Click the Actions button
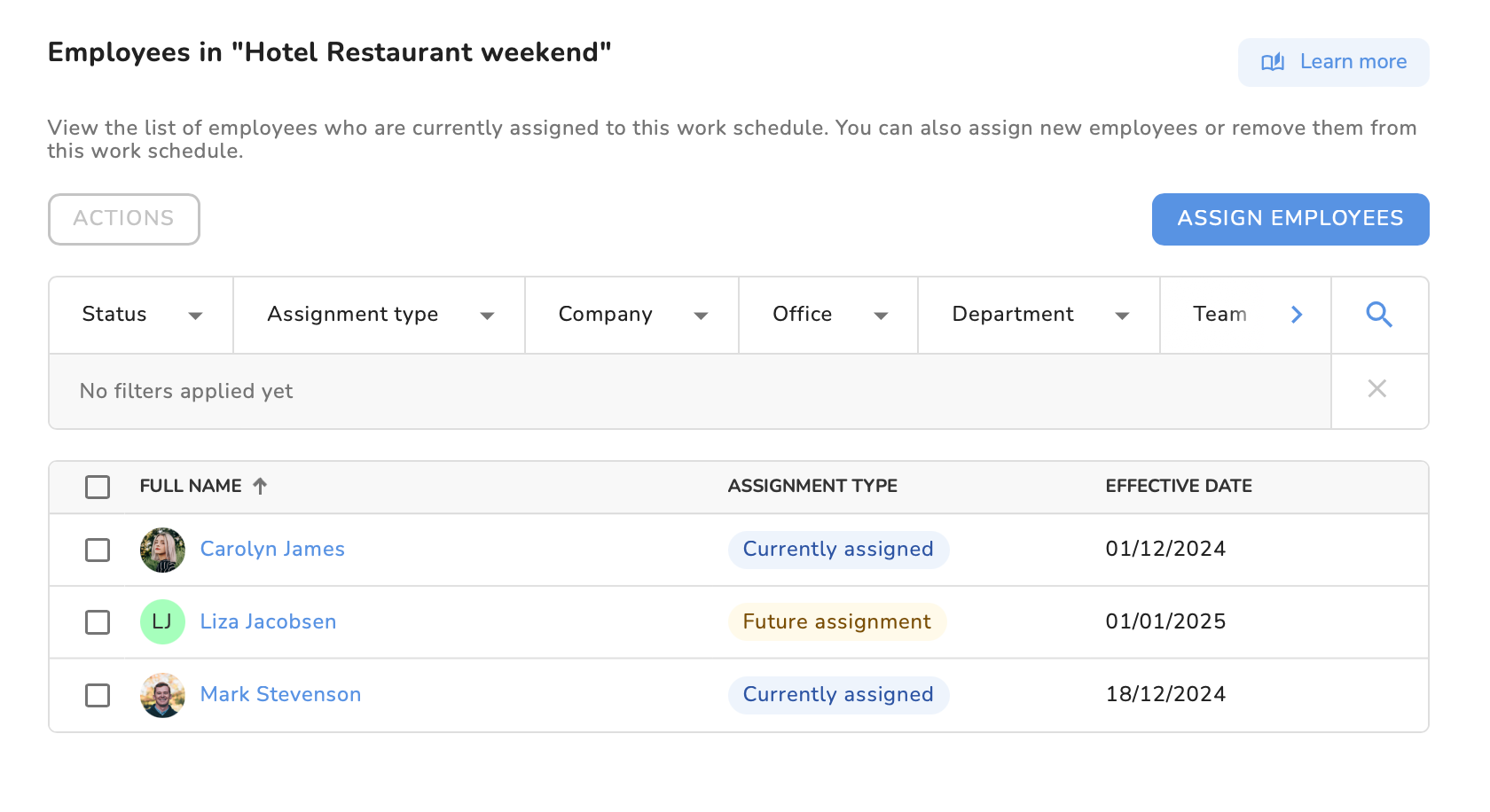The height and width of the screenshot is (812, 1490). coord(124,219)
